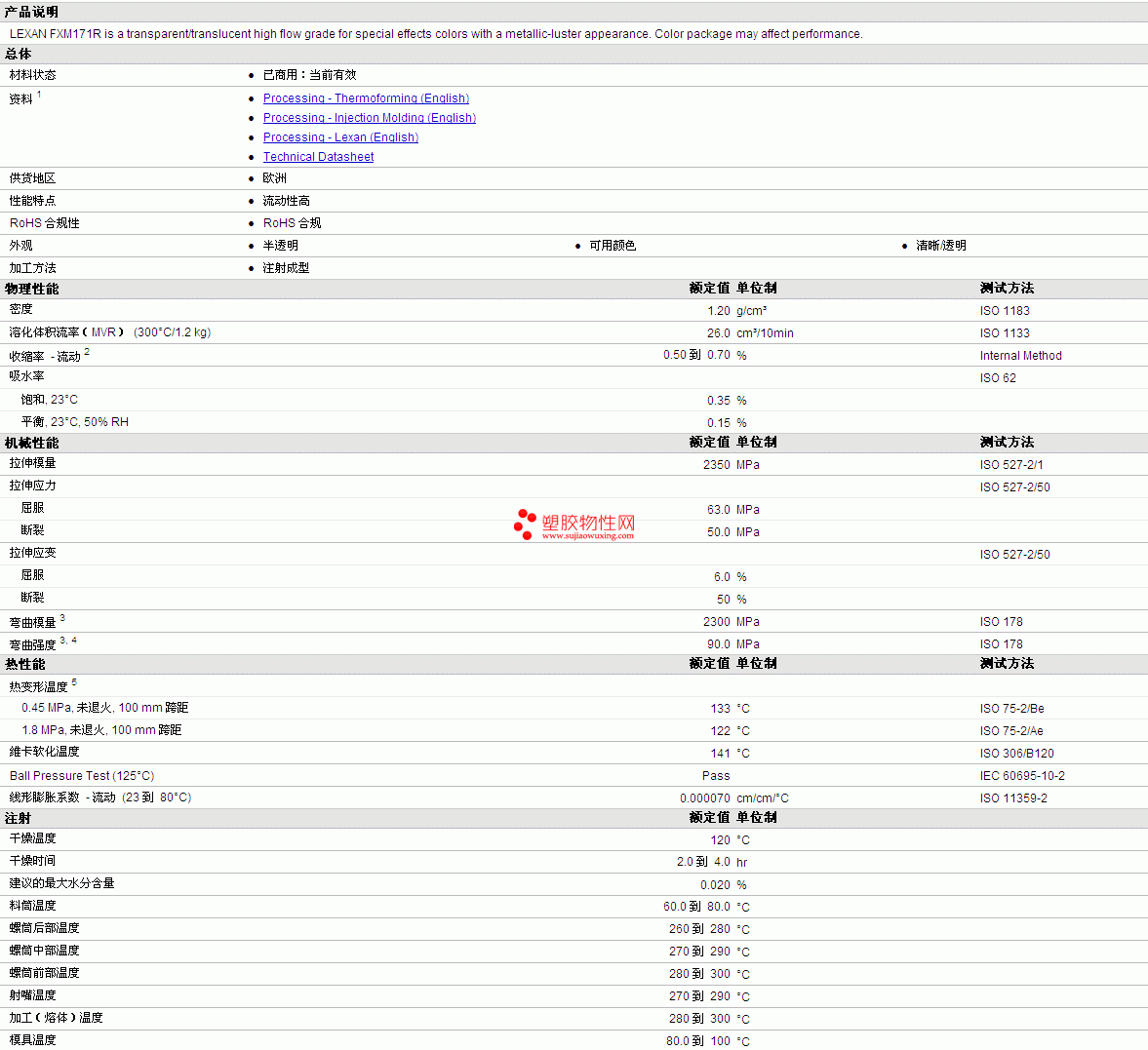This screenshot has height=1050, width=1148.
Task: Select the 平衡, 23°C, 50% RH row
Action: pyautogui.click(x=574, y=422)
